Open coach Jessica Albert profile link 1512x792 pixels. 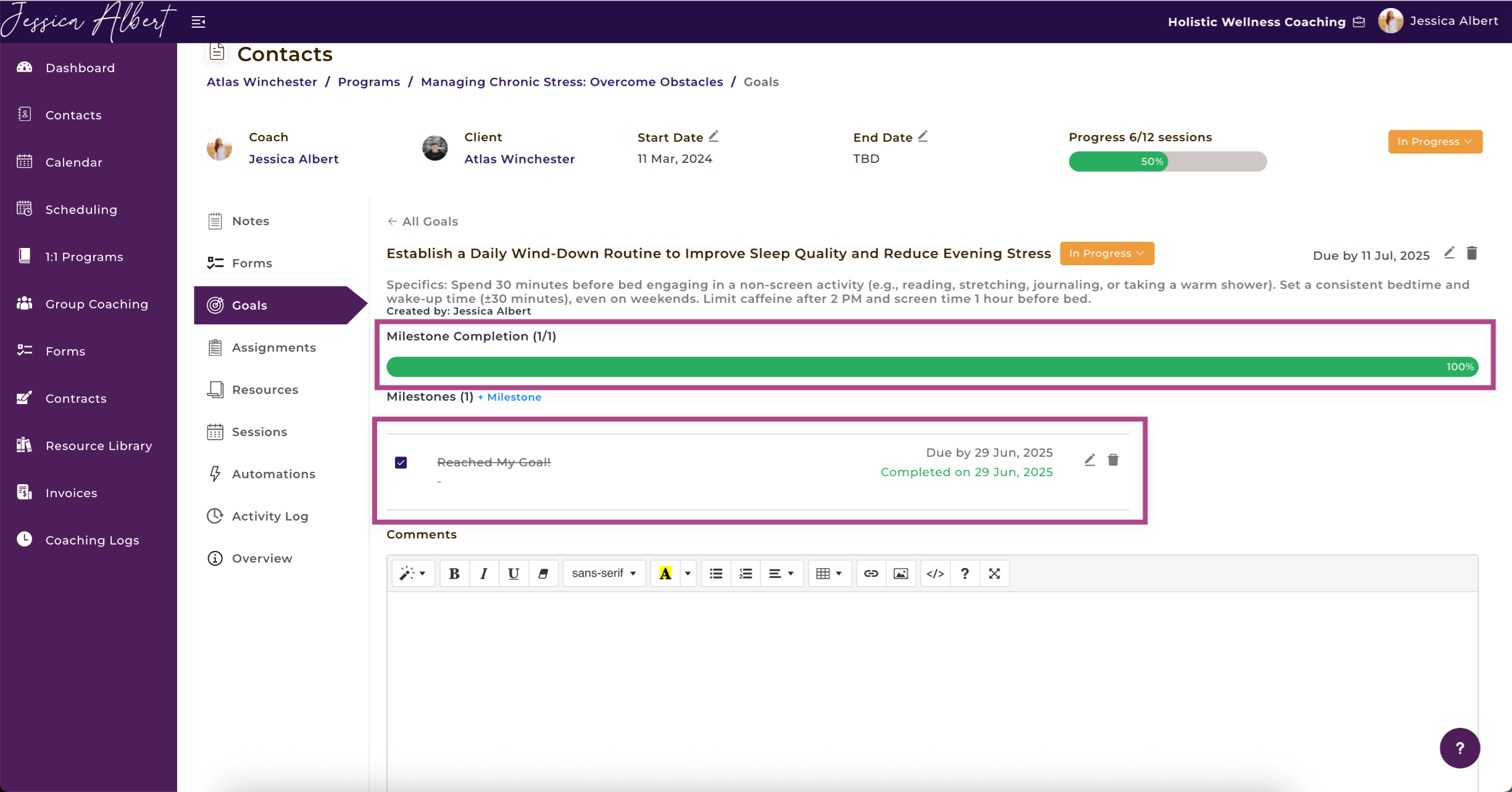(294, 159)
